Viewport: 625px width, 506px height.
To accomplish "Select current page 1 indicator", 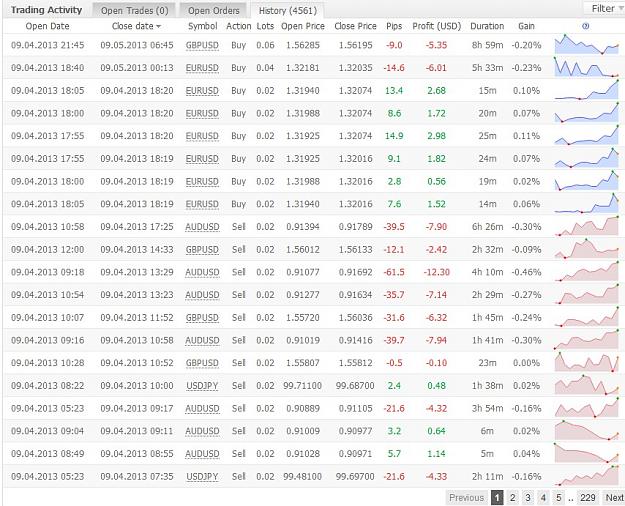I will click(x=497, y=498).
